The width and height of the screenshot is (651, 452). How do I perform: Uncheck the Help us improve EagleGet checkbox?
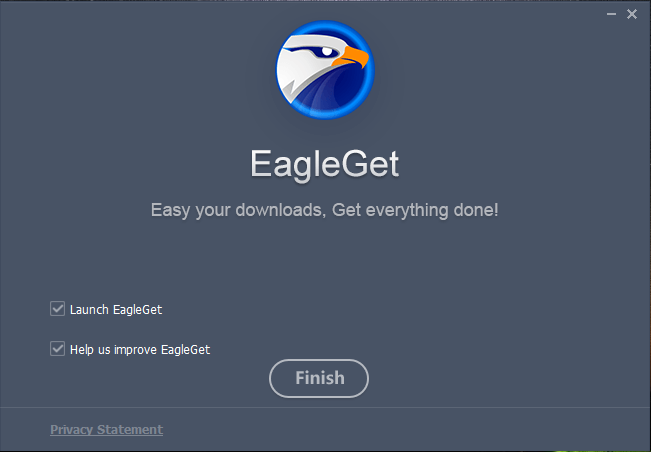57,349
